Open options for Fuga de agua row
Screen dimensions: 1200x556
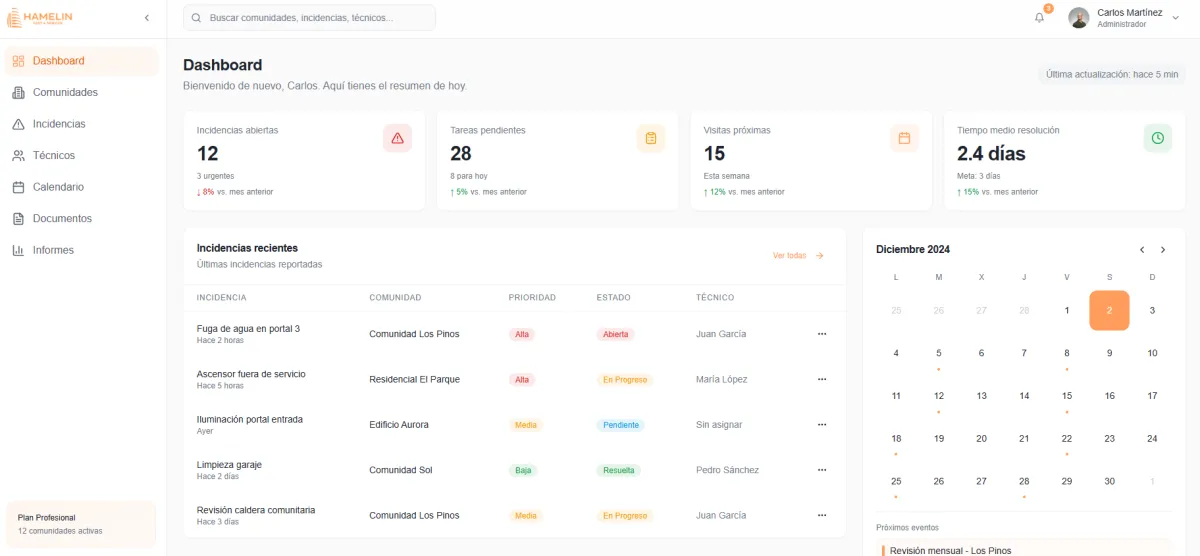(822, 334)
